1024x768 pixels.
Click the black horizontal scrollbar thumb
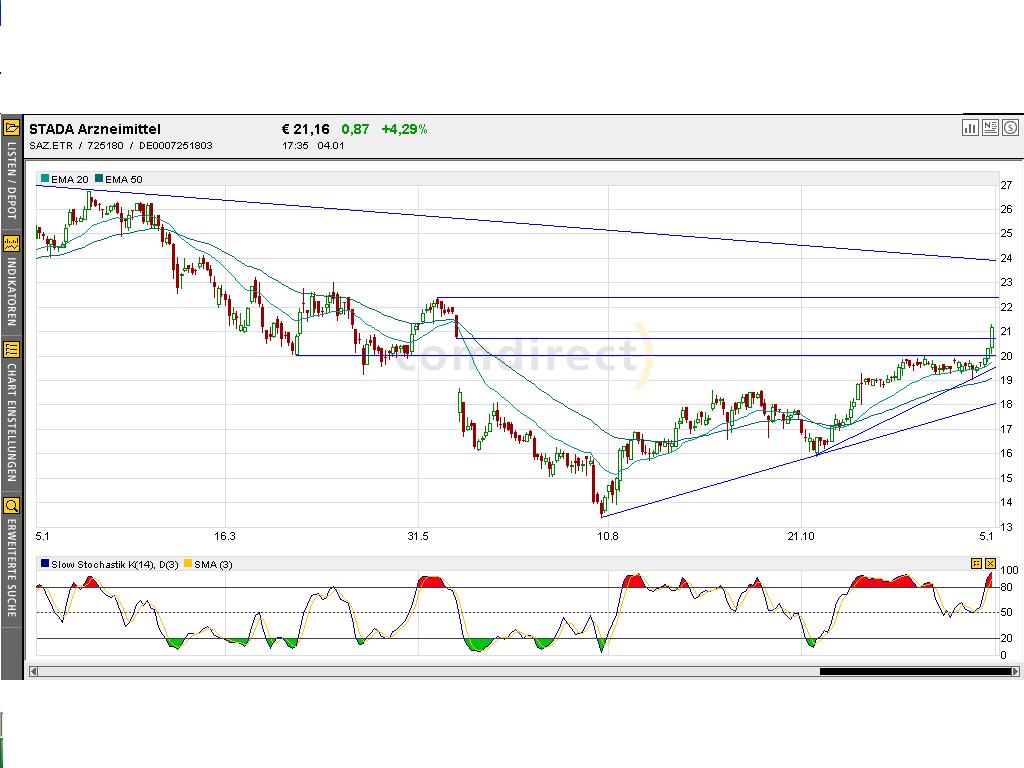[x=915, y=671]
